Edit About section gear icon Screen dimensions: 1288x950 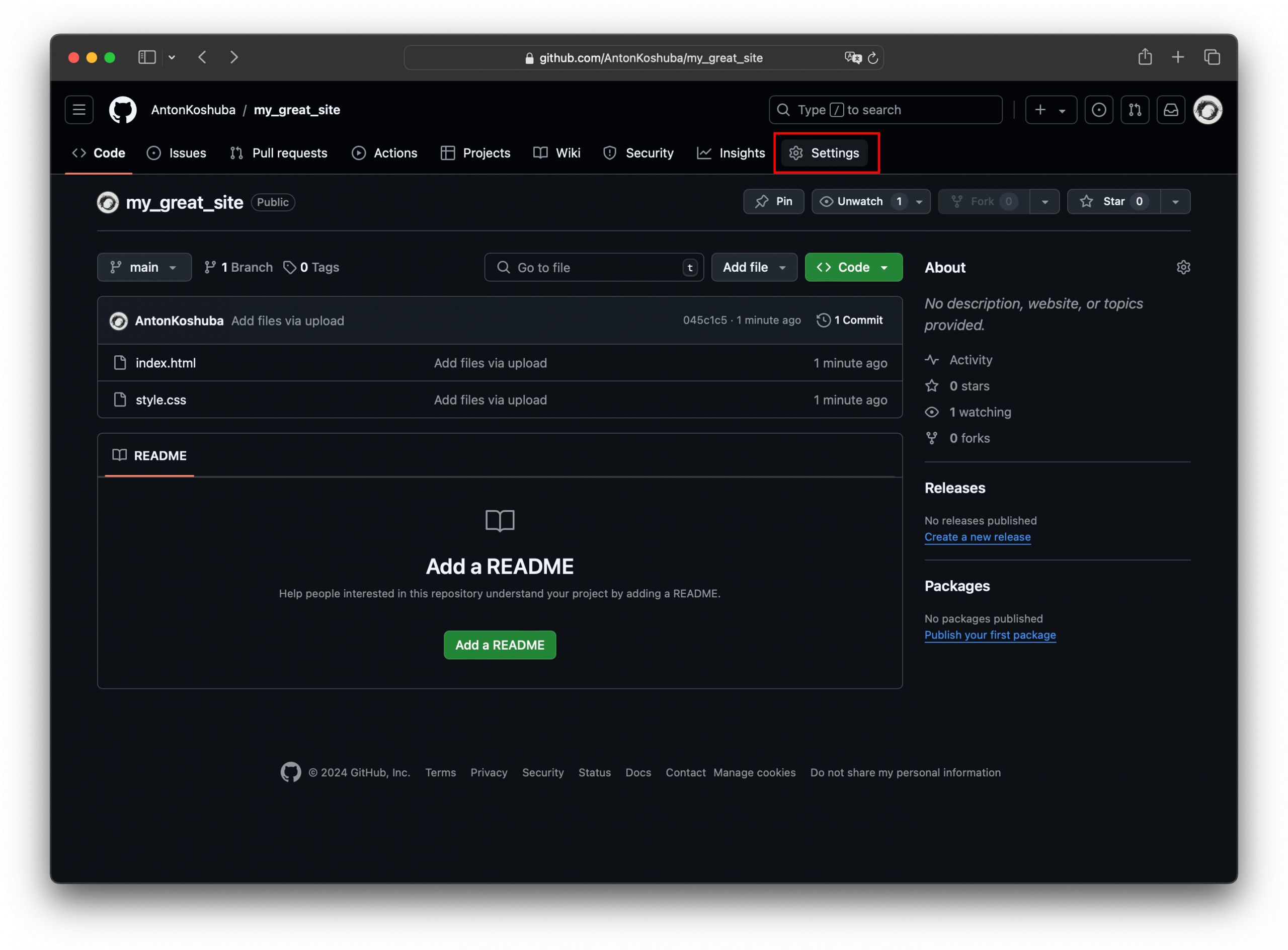[x=1183, y=267]
